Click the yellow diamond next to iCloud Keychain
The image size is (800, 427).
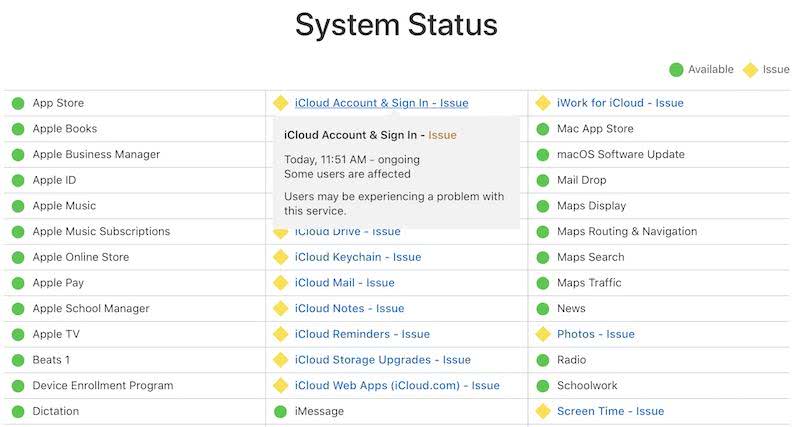click(281, 257)
